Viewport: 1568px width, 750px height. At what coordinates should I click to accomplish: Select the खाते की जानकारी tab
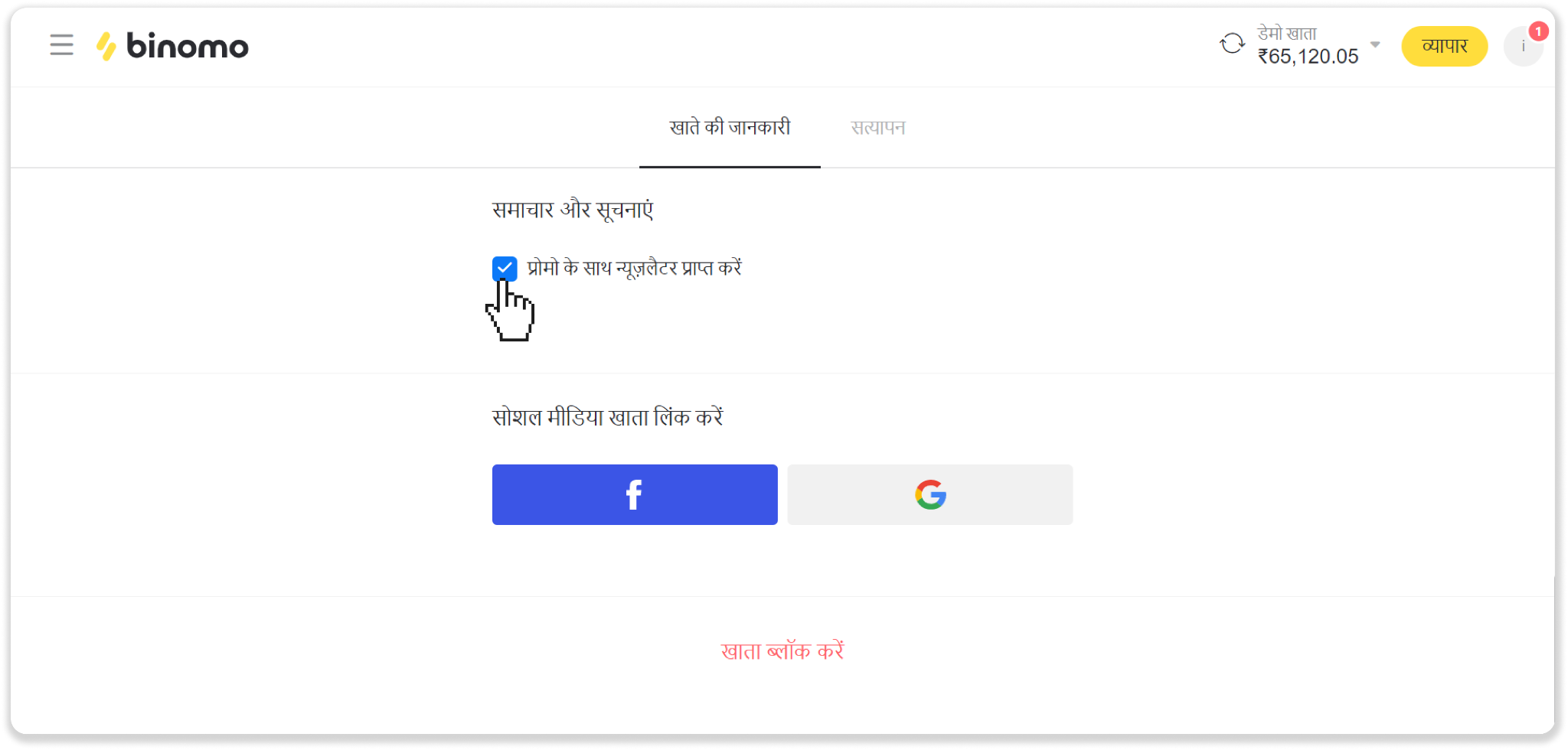pyautogui.click(x=730, y=128)
